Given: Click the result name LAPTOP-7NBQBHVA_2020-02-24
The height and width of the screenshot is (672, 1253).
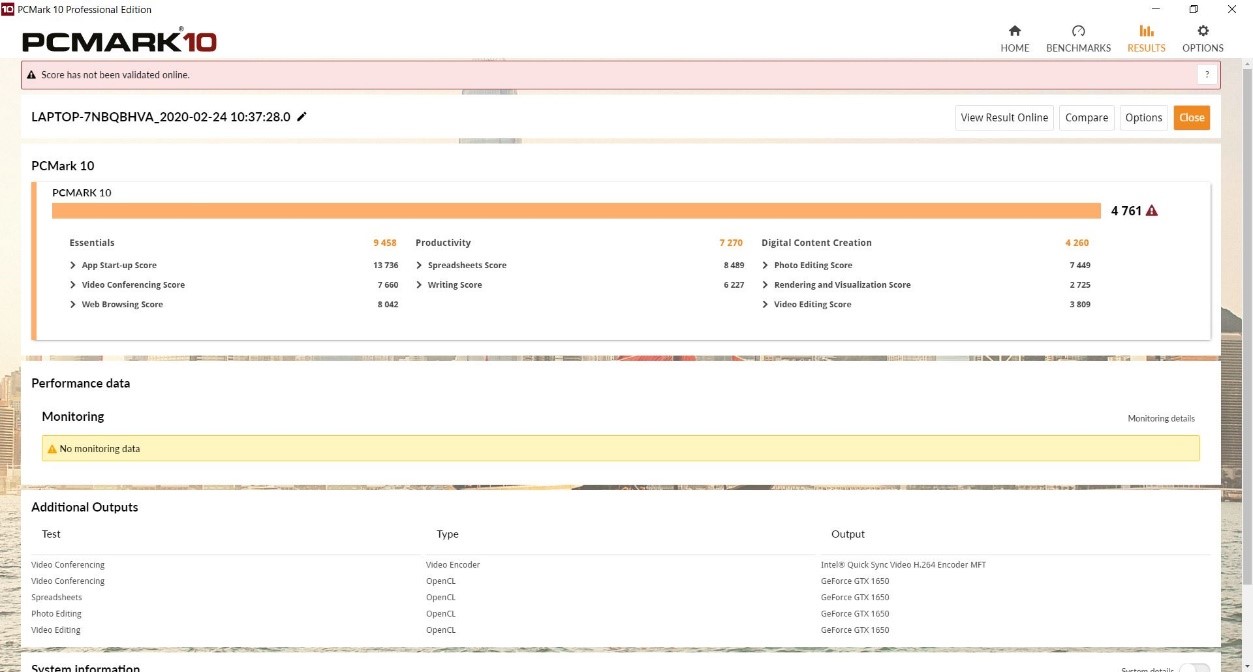Looking at the screenshot, I should click(161, 117).
